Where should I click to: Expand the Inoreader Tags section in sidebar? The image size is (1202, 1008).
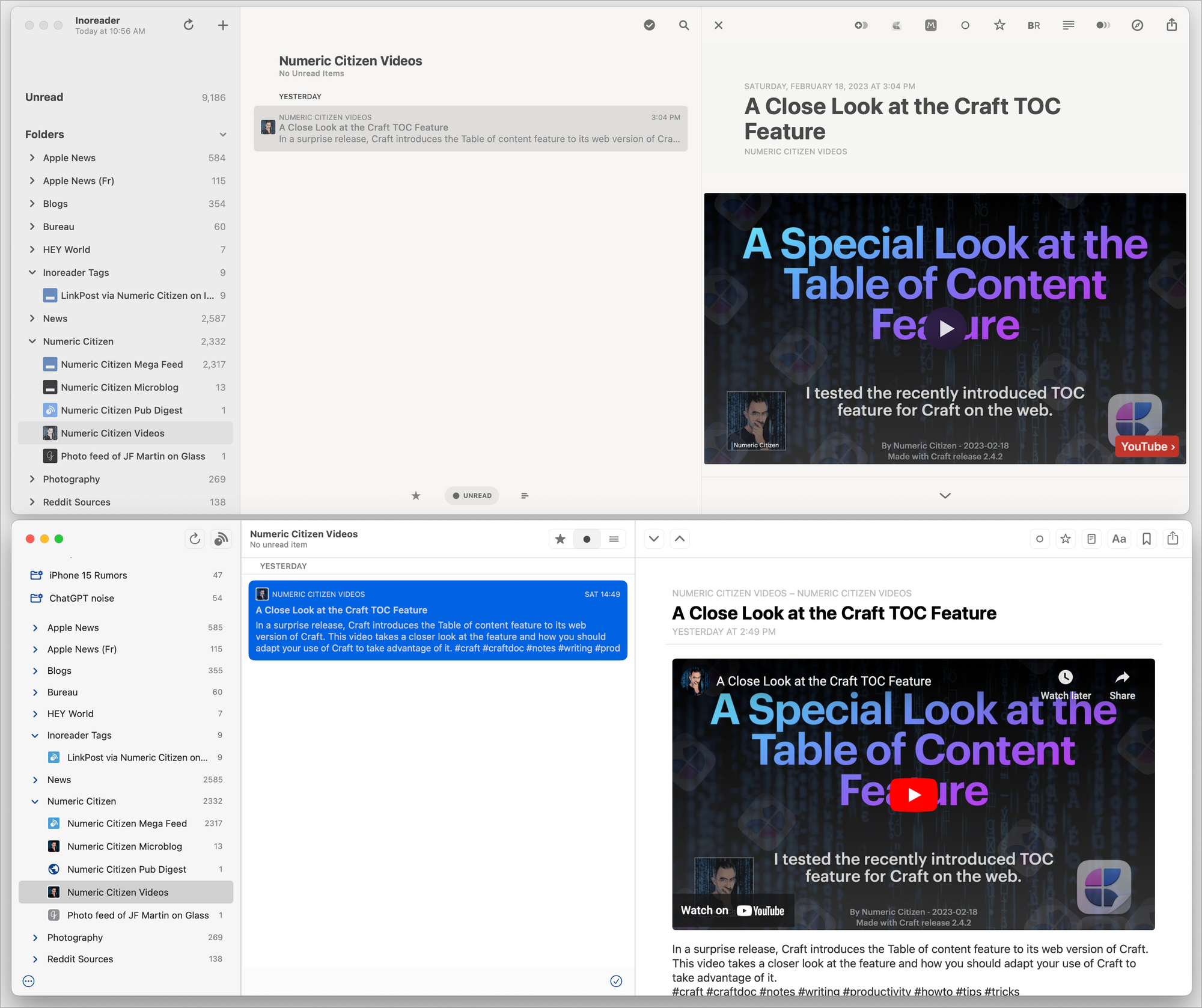pyautogui.click(x=30, y=272)
